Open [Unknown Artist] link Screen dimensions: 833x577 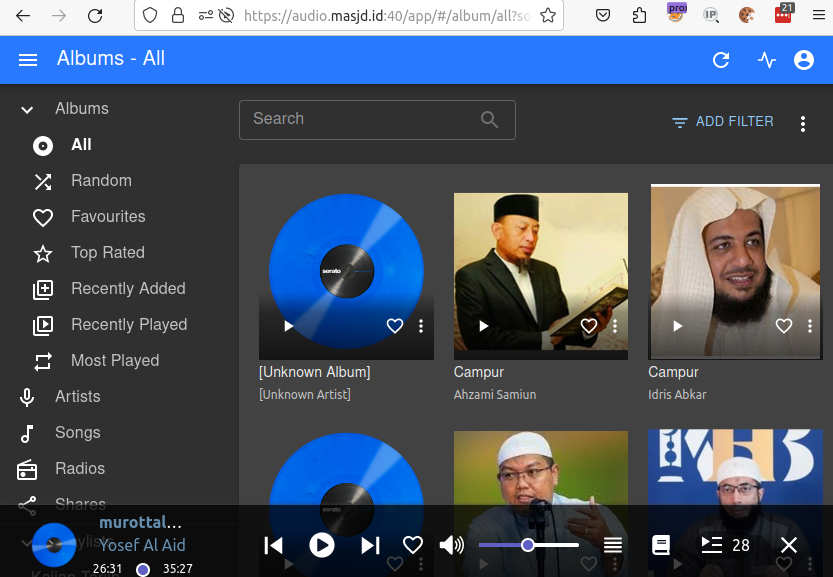(x=304, y=395)
